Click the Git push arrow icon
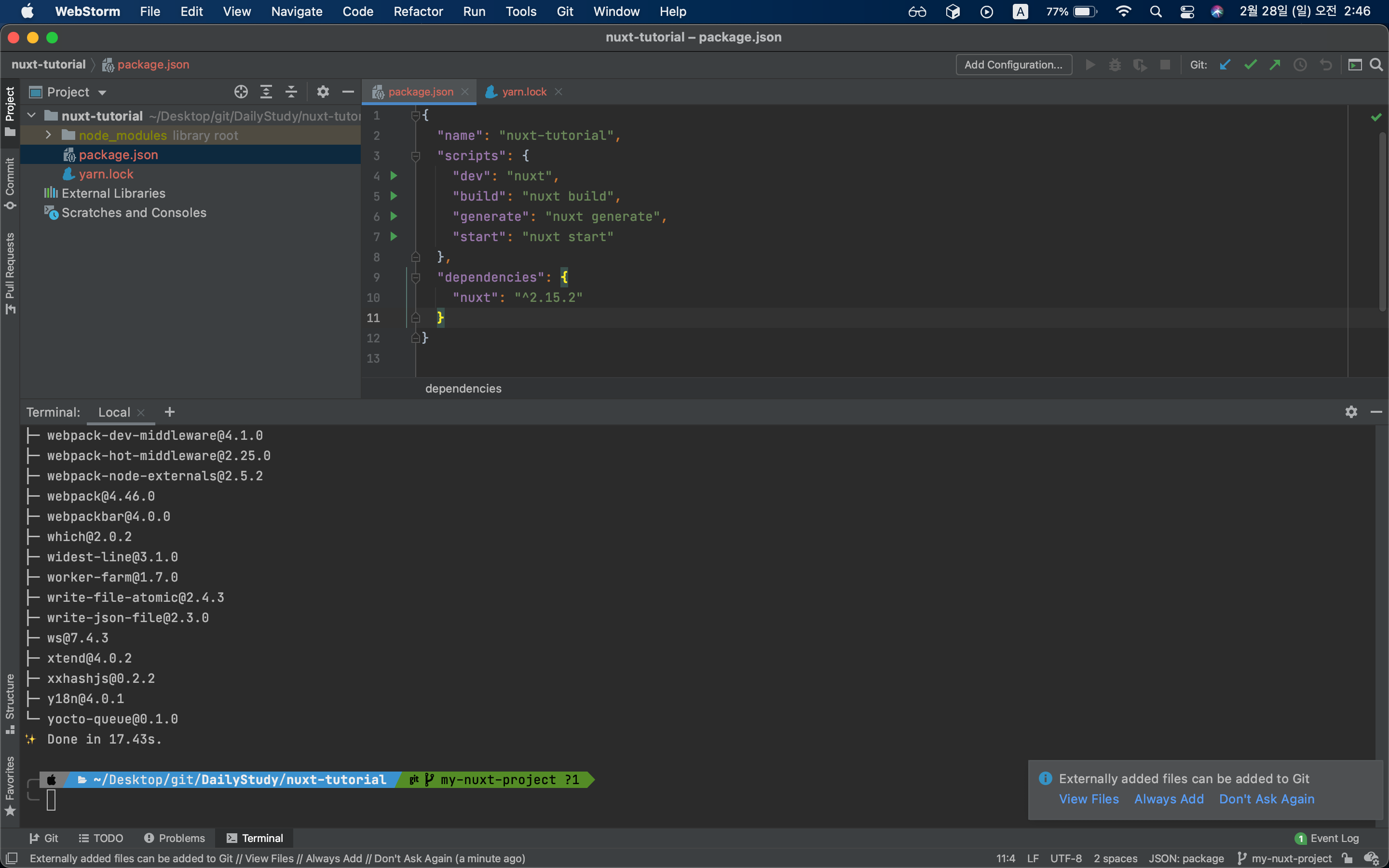Image resolution: width=1389 pixels, height=868 pixels. tap(1275, 65)
